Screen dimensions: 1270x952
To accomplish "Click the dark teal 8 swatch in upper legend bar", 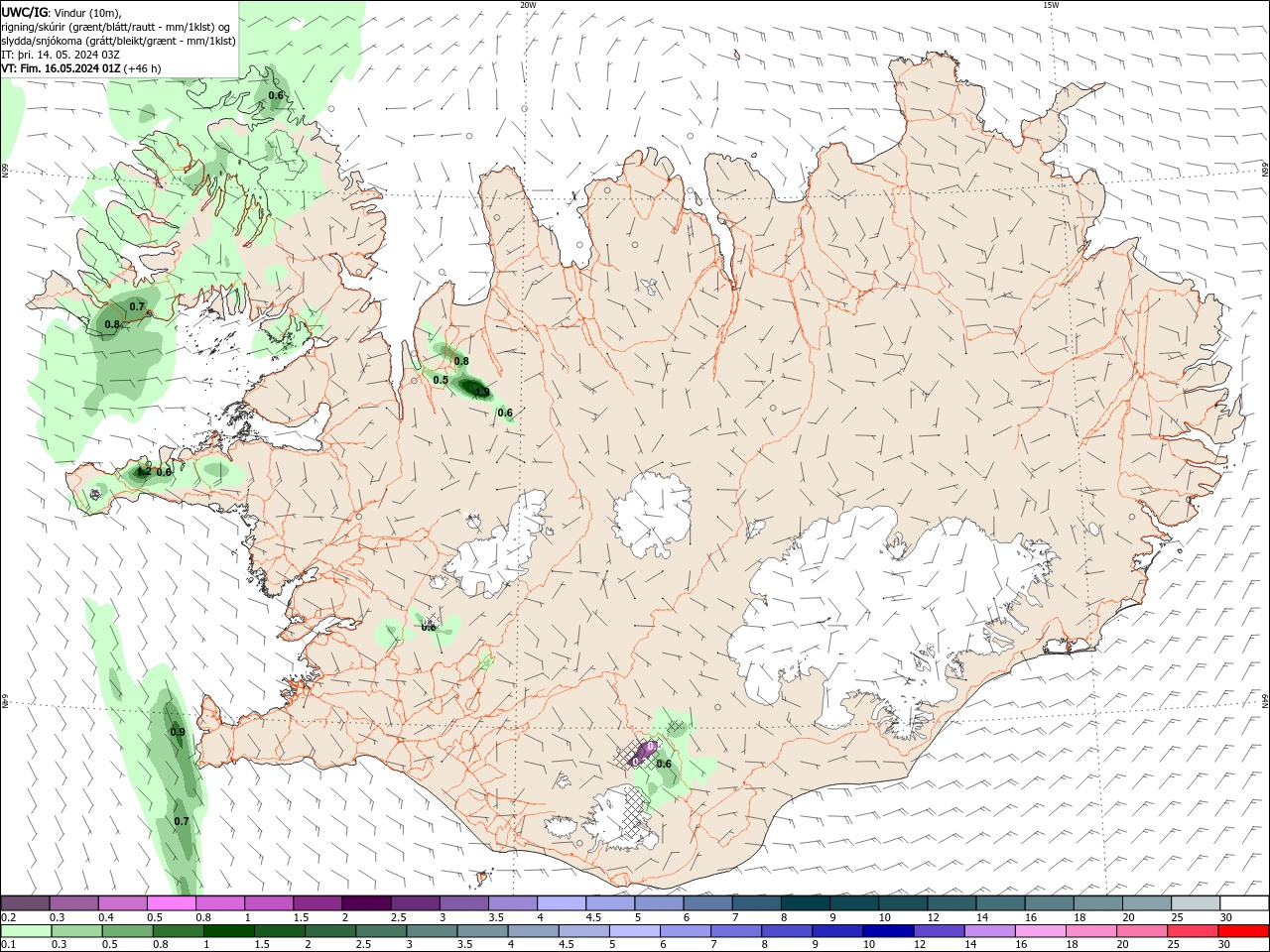I will click(x=806, y=903).
